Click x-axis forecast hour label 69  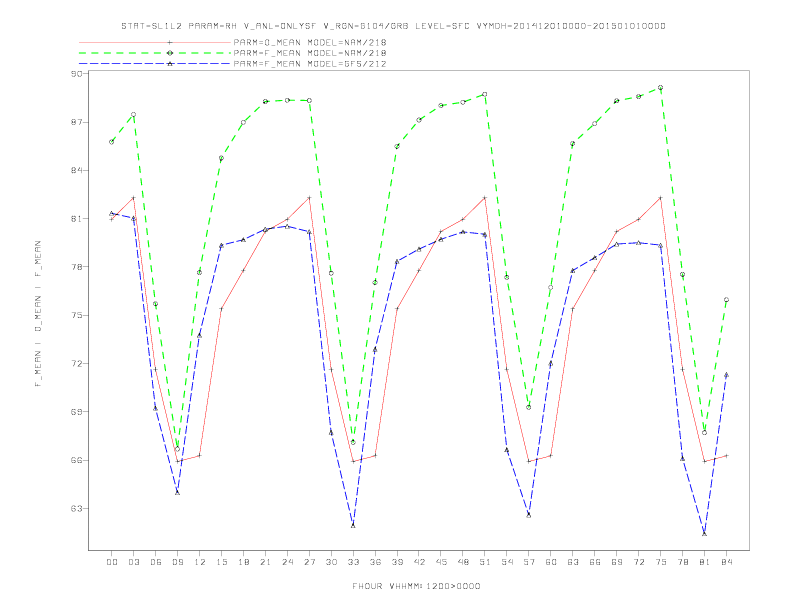coord(617,562)
